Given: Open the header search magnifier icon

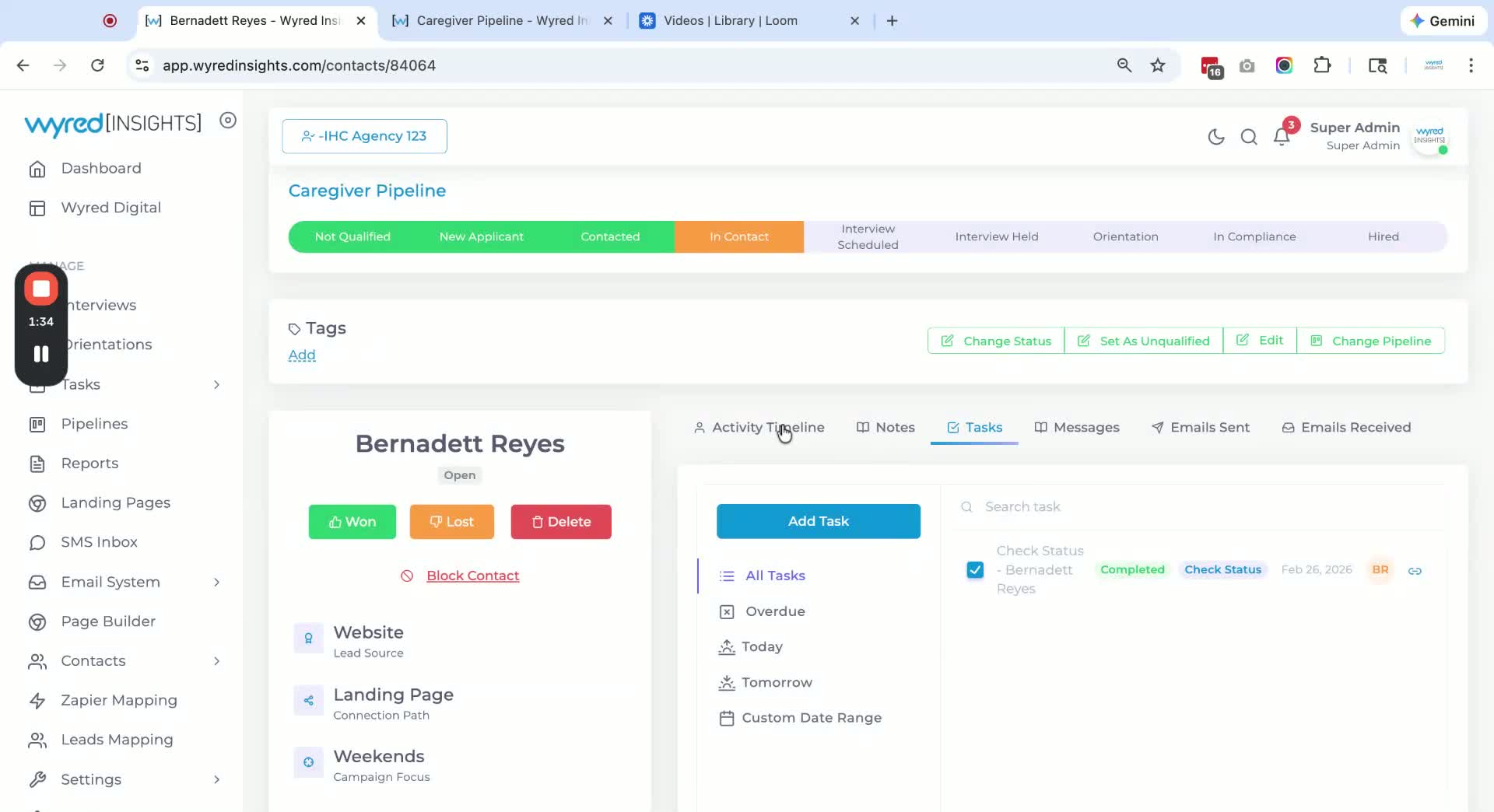Looking at the screenshot, I should (x=1249, y=137).
